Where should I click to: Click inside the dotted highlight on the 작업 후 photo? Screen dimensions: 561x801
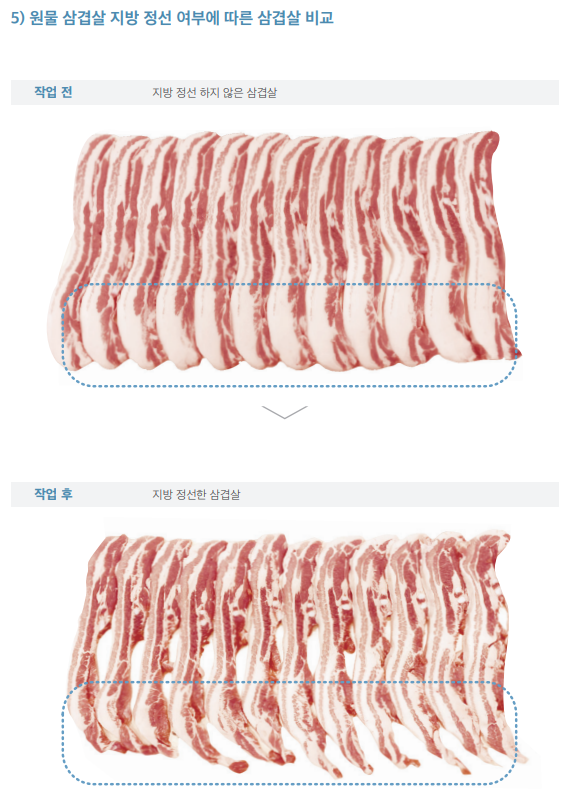coord(289,733)
